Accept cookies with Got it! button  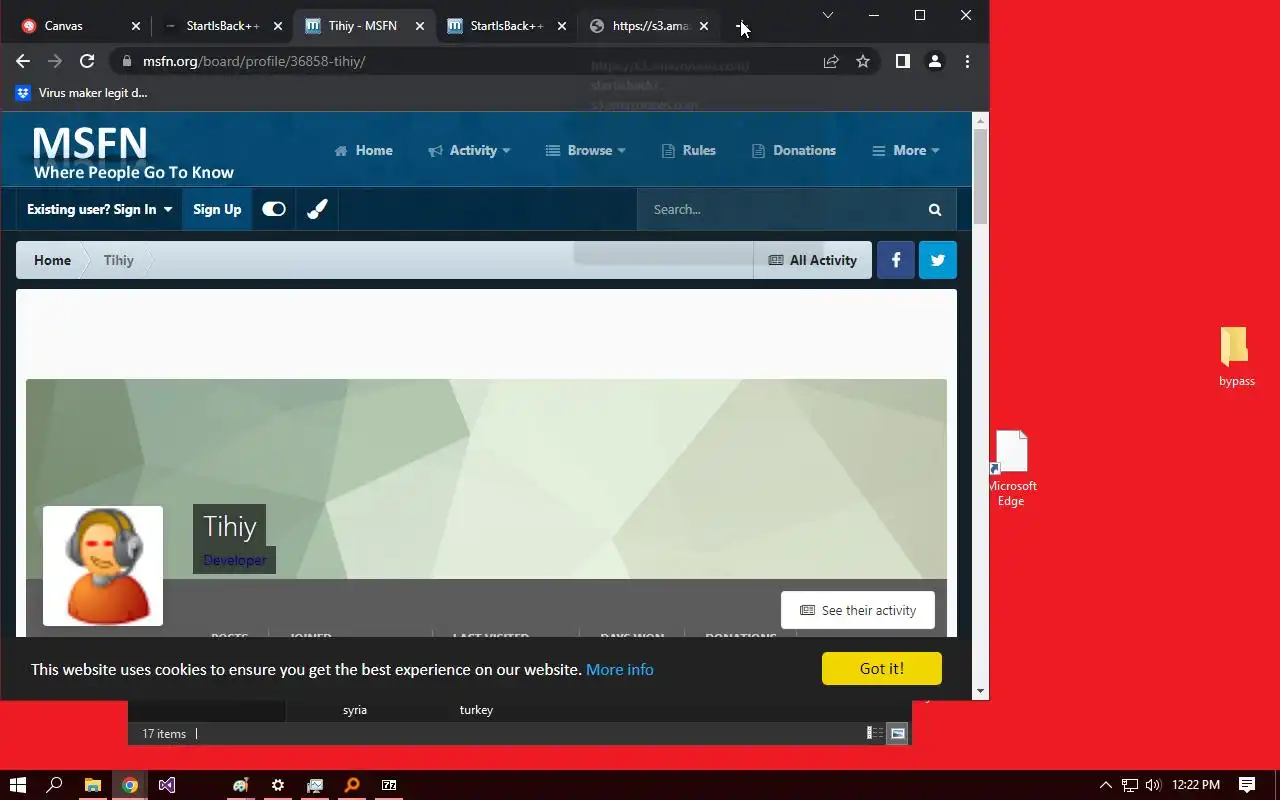tap(882, 668)
